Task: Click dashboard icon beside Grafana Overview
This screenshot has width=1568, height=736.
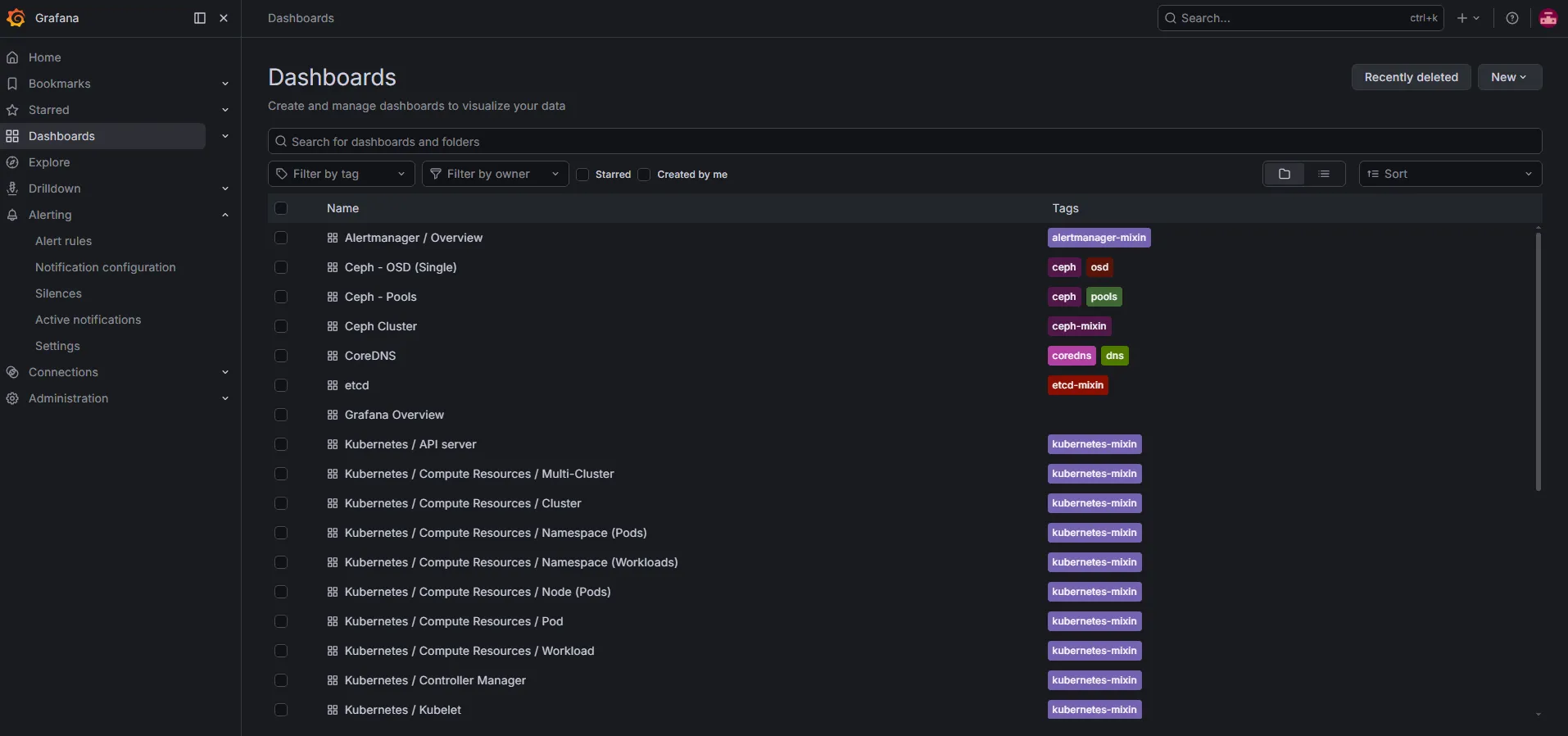Action: point(333,415)
